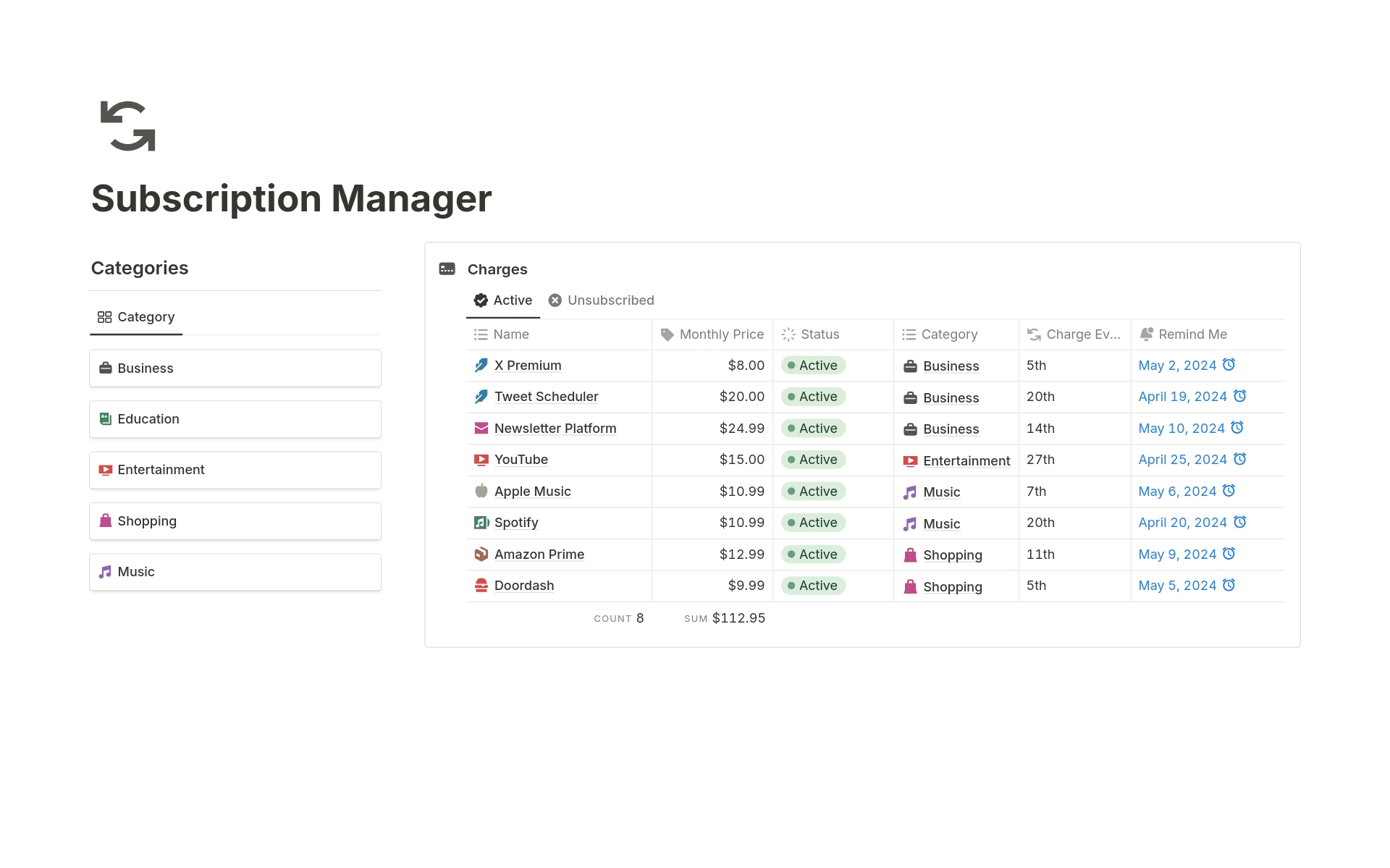
Task: Toggle Active status for YouTube
Action: click(813, 459)
